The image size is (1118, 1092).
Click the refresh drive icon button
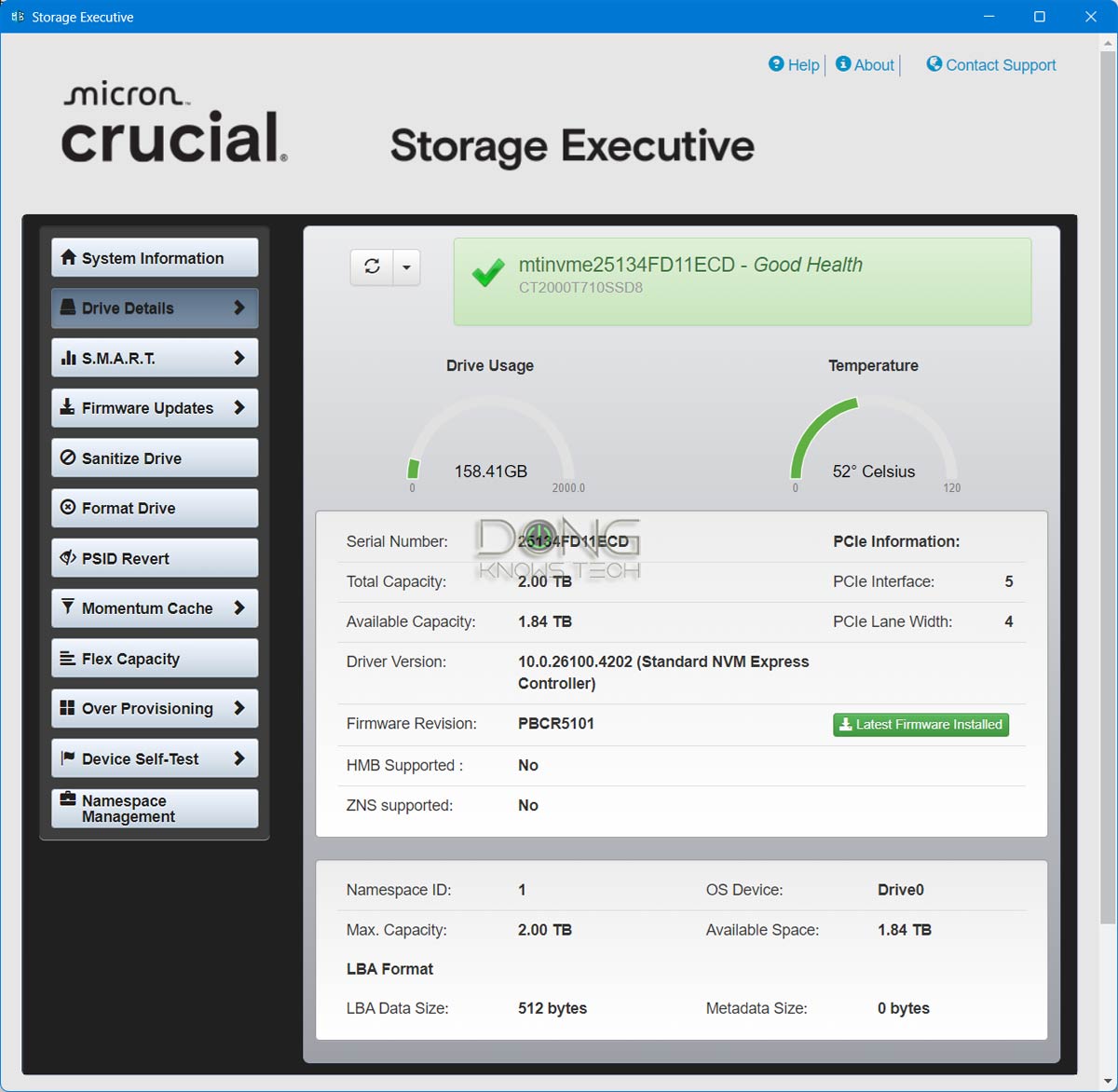coord(372,266)
